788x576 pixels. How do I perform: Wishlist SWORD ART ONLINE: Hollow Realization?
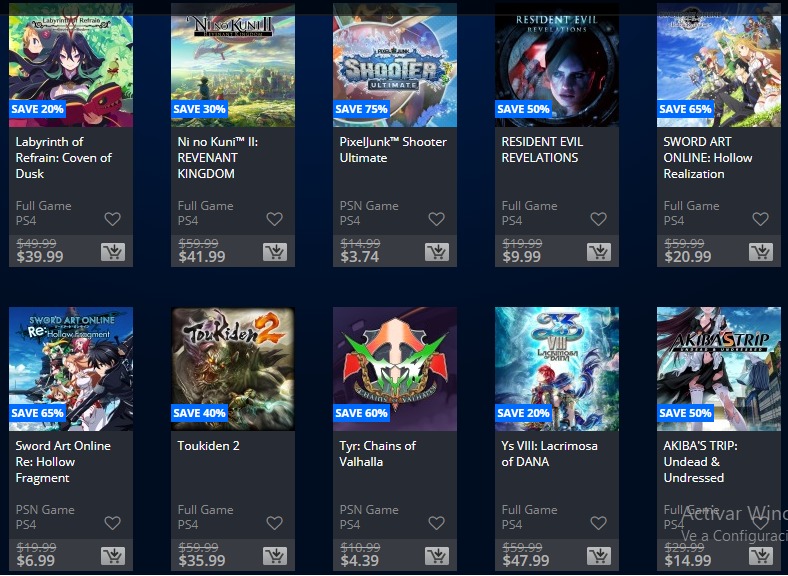point(760,219)
